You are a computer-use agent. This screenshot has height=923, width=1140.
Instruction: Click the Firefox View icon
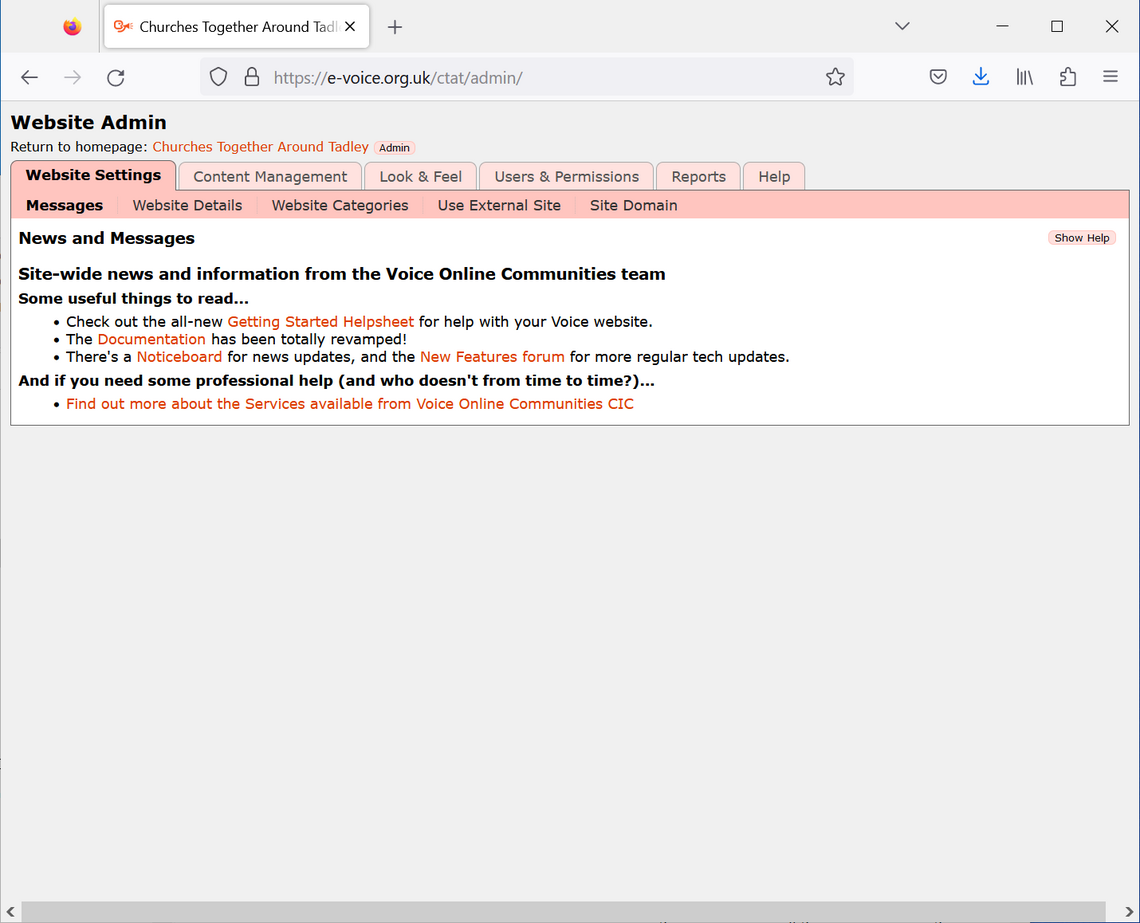[72, 27]
